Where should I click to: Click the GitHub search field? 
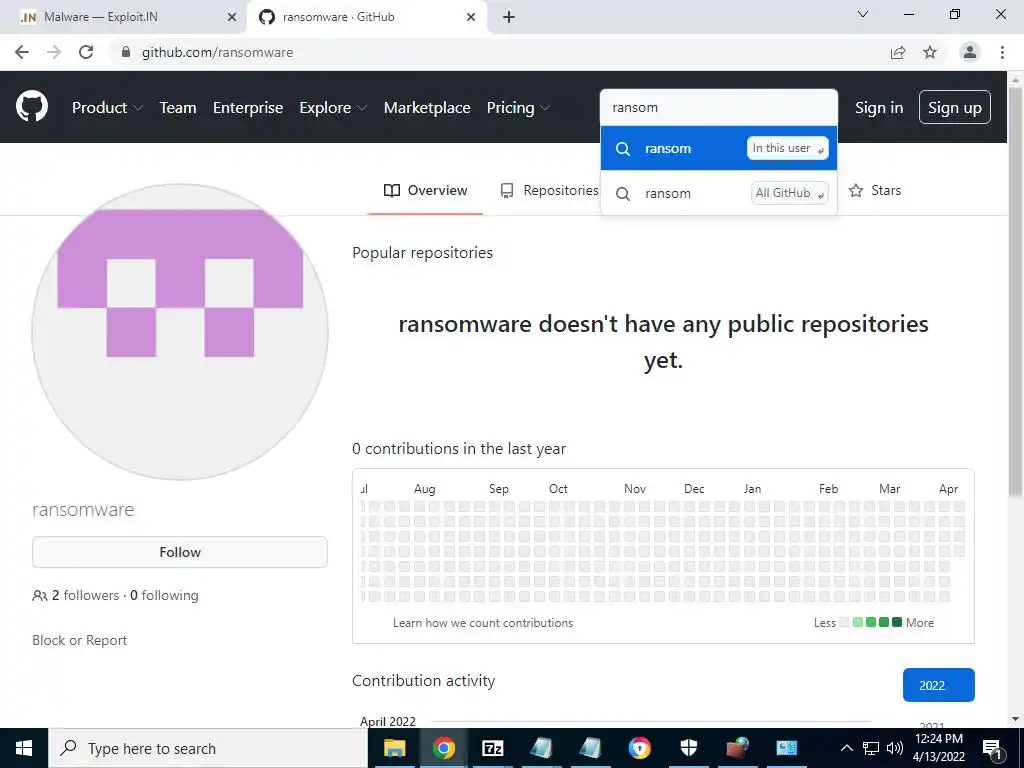(x=718, y=107)
